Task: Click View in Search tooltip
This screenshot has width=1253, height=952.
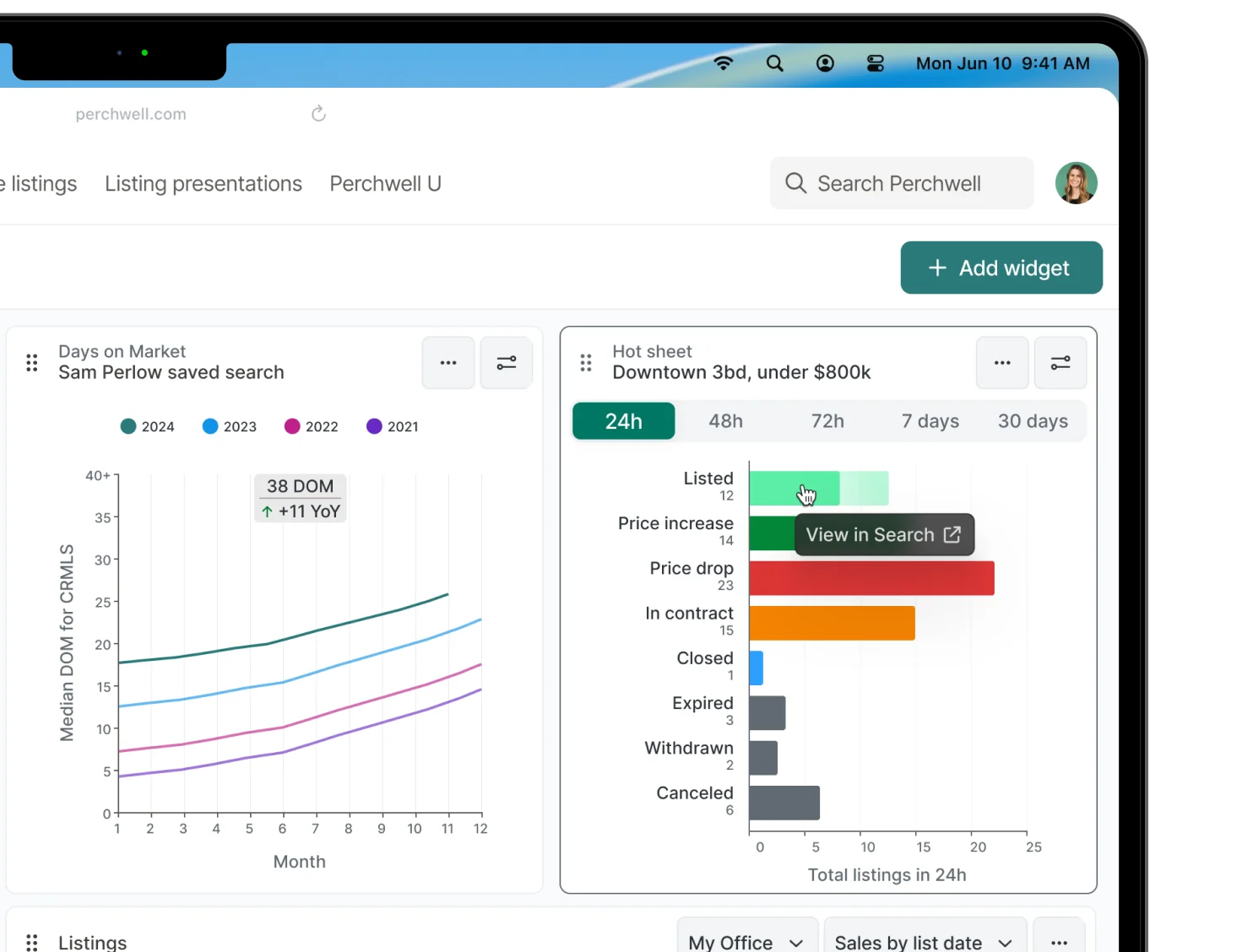Action: [x=885, y=535]
